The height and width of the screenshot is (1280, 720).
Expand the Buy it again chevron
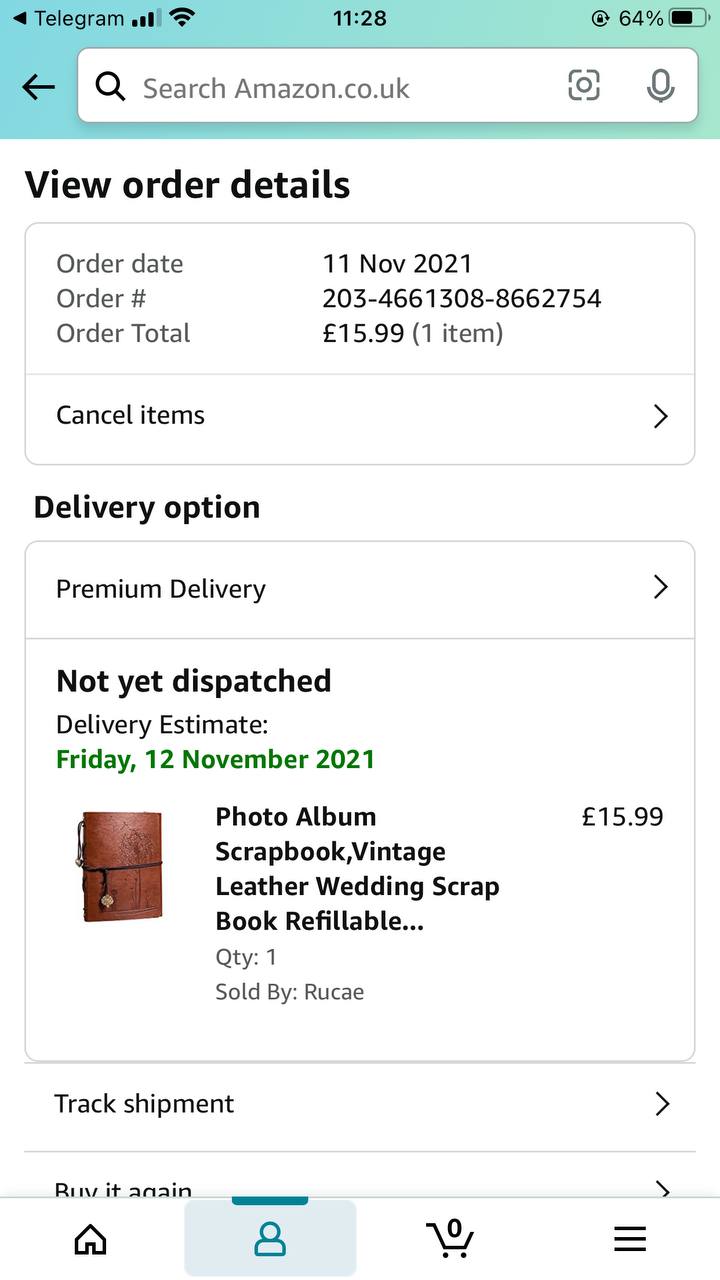(661, 1187)
